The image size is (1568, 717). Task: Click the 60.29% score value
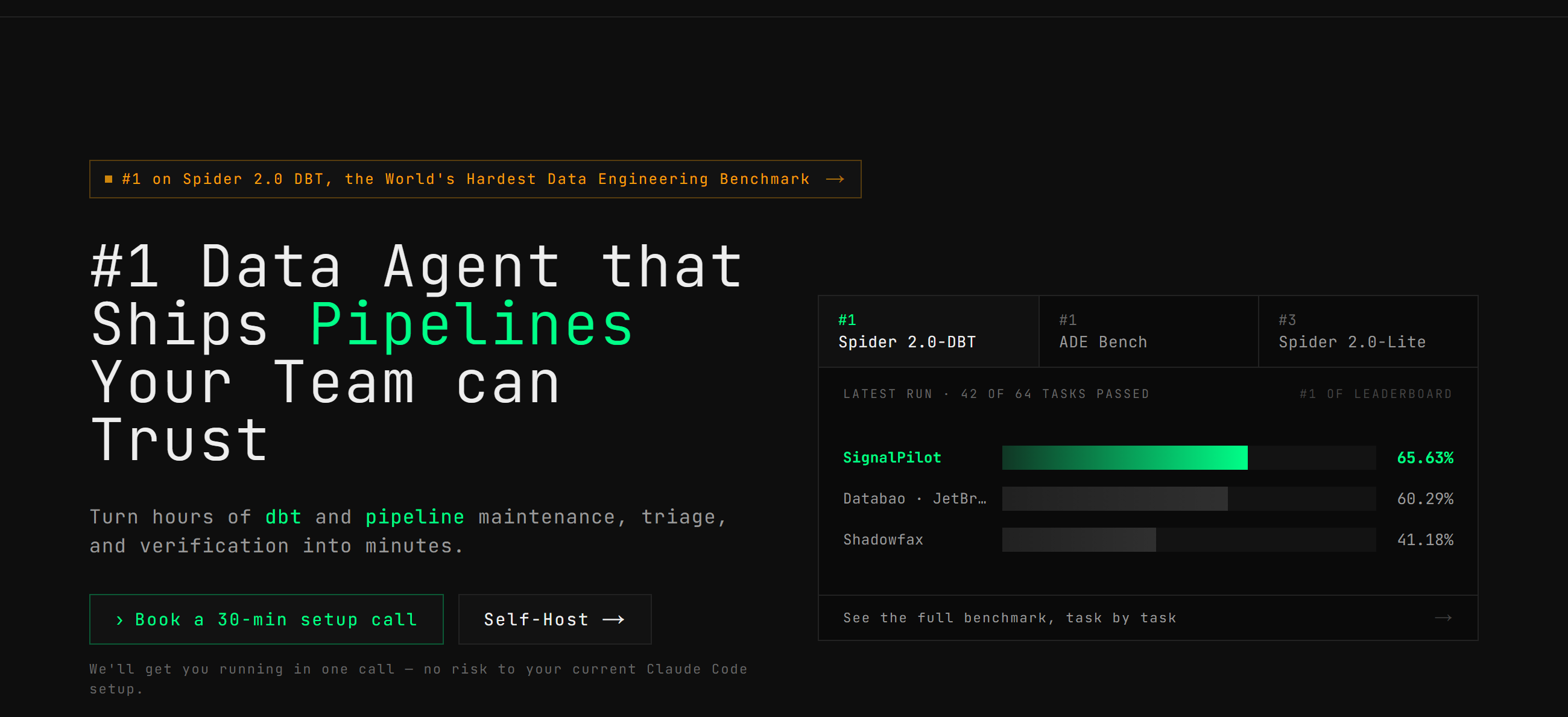1425,499
